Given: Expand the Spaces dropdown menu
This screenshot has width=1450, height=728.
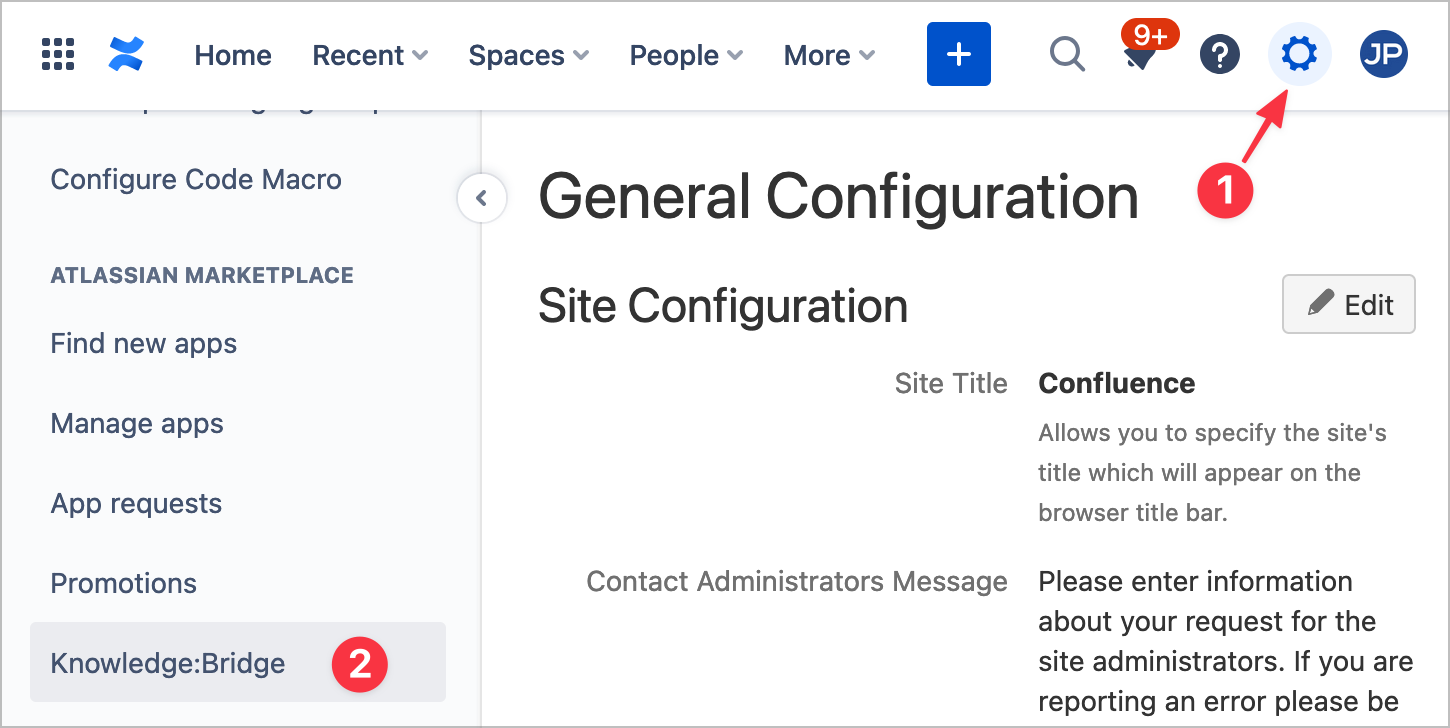Looking at the screenshot, I should coord(528,55).
